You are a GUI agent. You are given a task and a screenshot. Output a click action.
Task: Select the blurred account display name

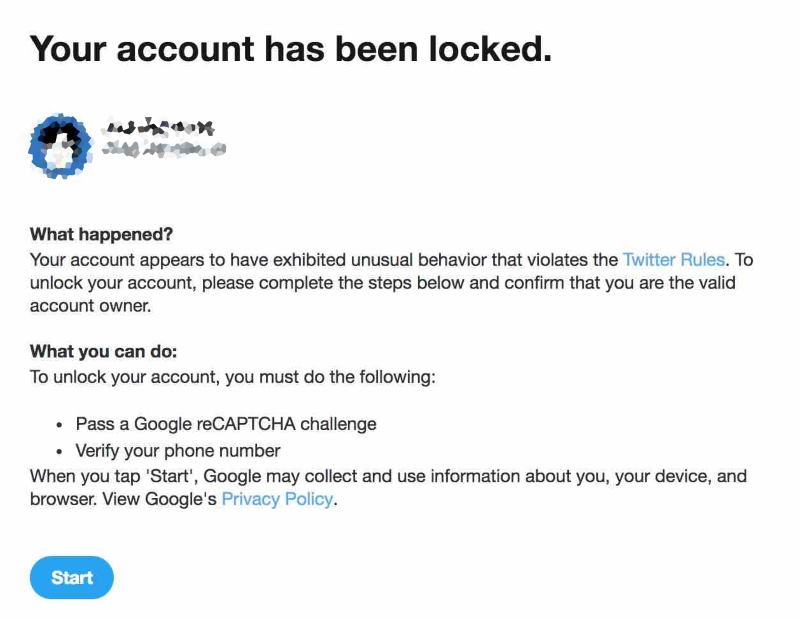pyautogui.click(x=158, y=128)
